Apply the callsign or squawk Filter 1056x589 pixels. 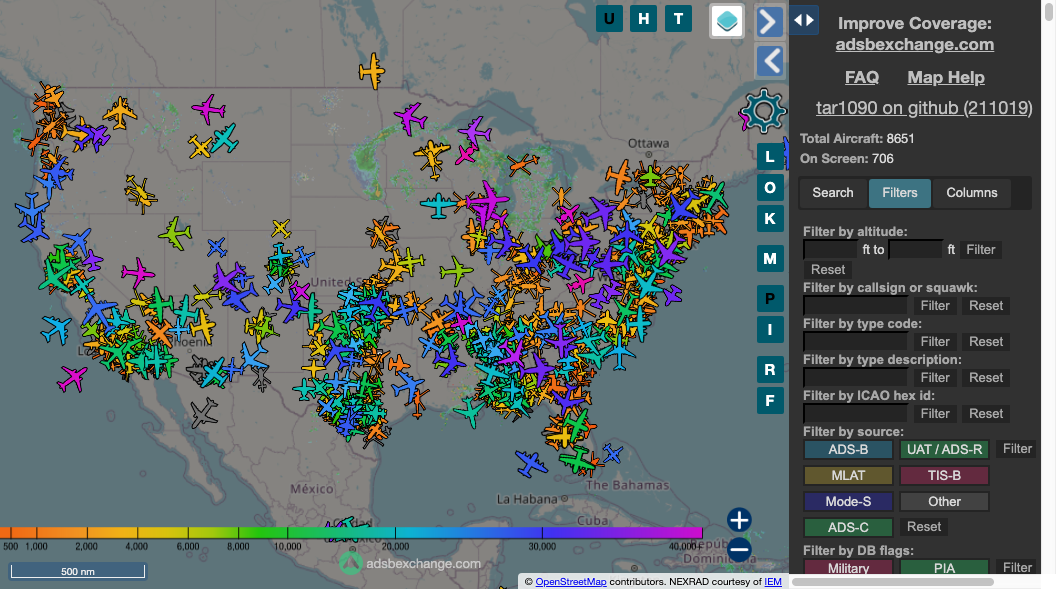click(x=935, y=306)
